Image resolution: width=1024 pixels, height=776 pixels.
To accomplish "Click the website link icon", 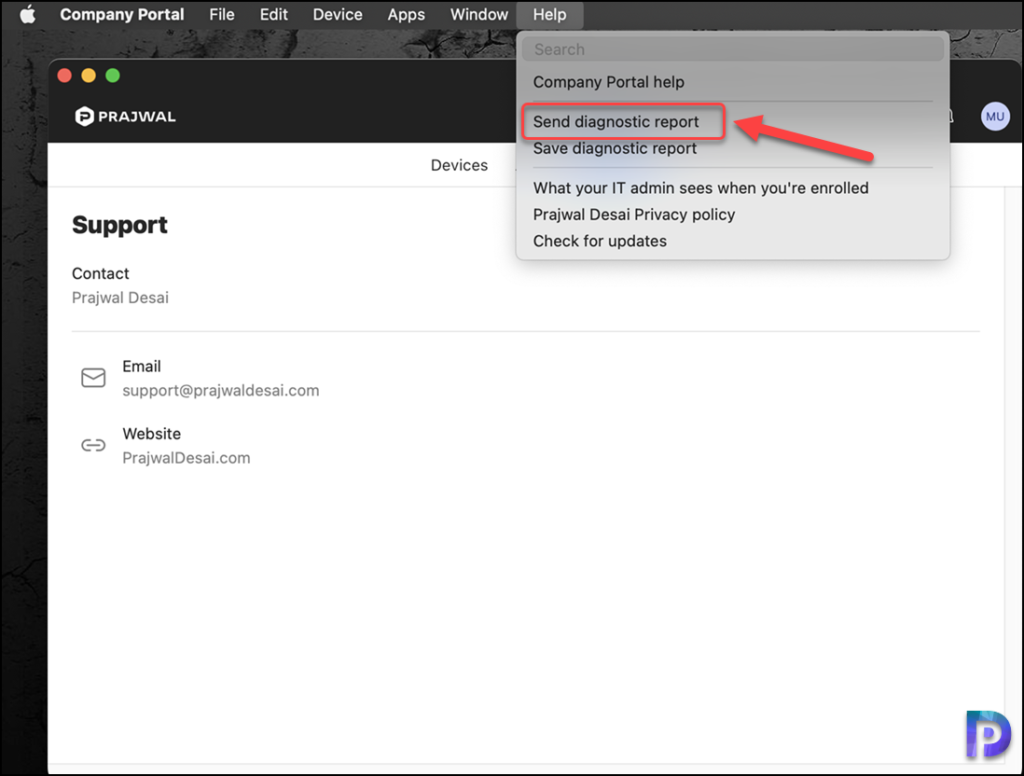I will [93, 445].
